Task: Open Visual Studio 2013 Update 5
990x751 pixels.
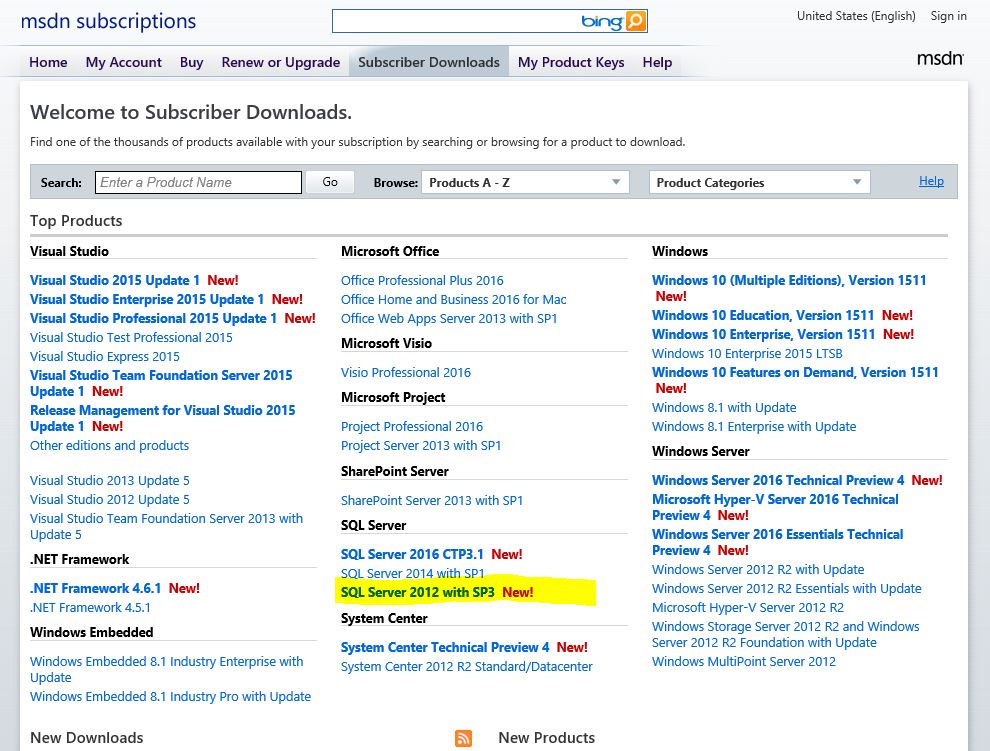Action: (110, 481)
